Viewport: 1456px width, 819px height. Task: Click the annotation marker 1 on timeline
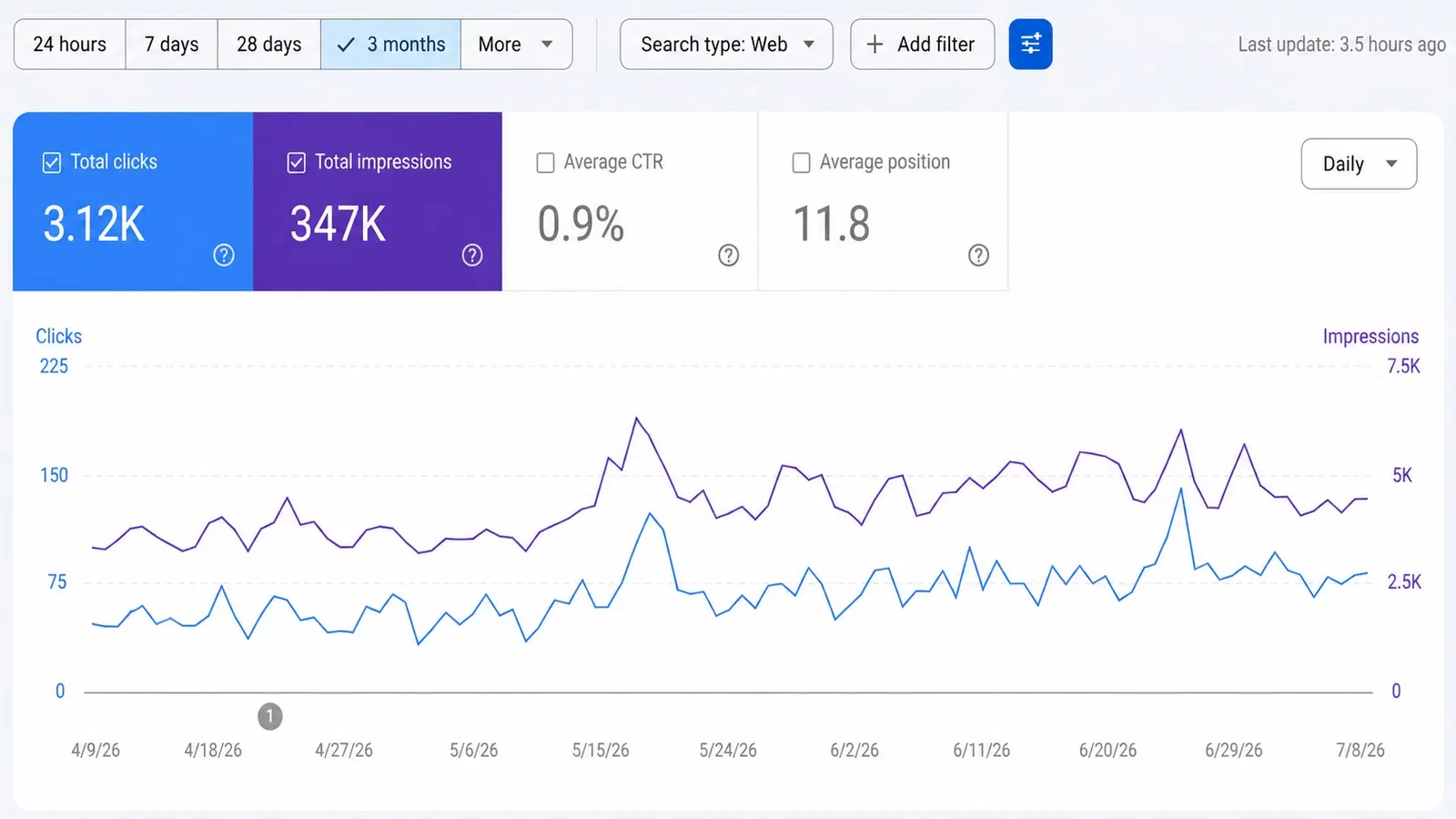269,716
